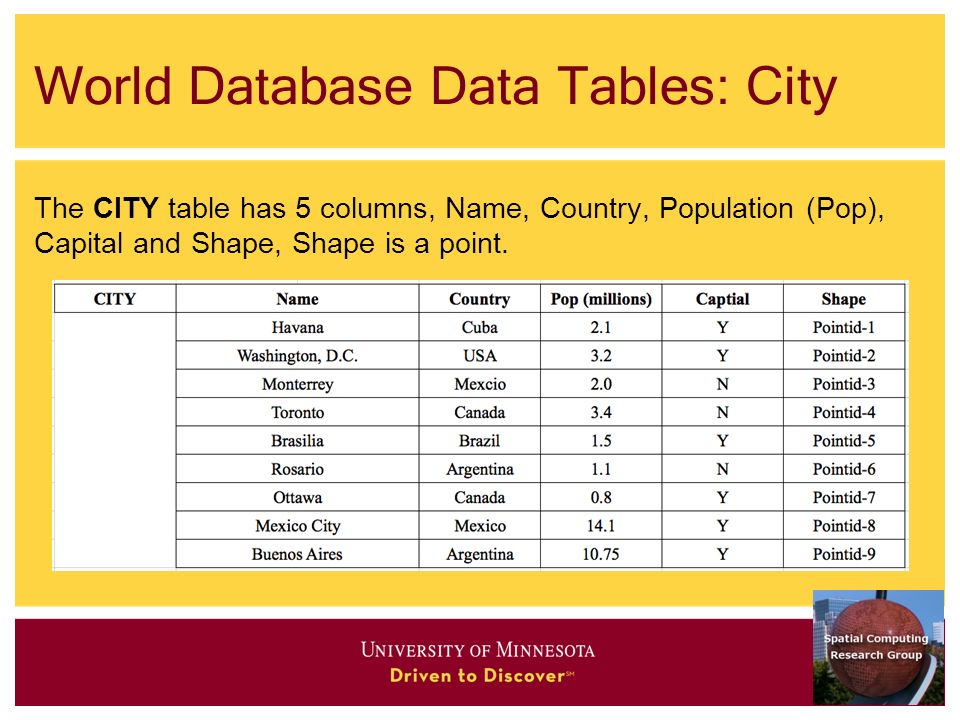
Task: Click the Pointid-8 shape cell
Action: click(x=844, y=526)
